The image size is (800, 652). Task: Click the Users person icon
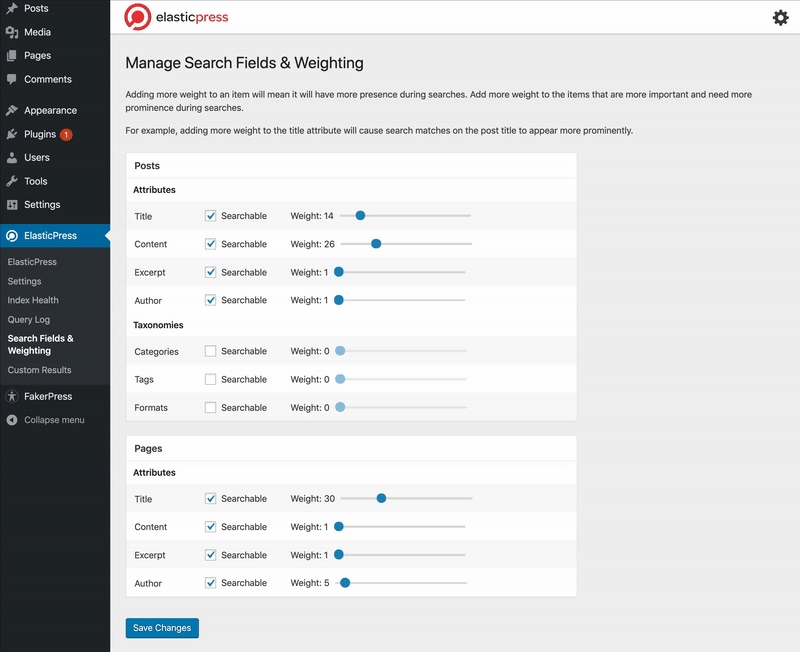(x=12, y=158)
